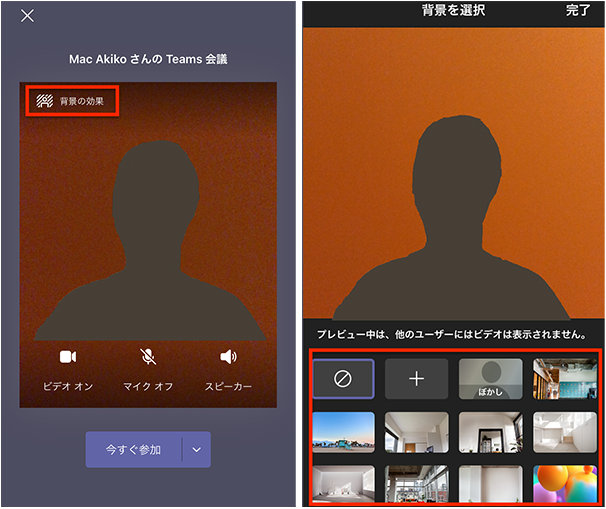
Task: Open 背景の効果 background effects
Action: 73,101
